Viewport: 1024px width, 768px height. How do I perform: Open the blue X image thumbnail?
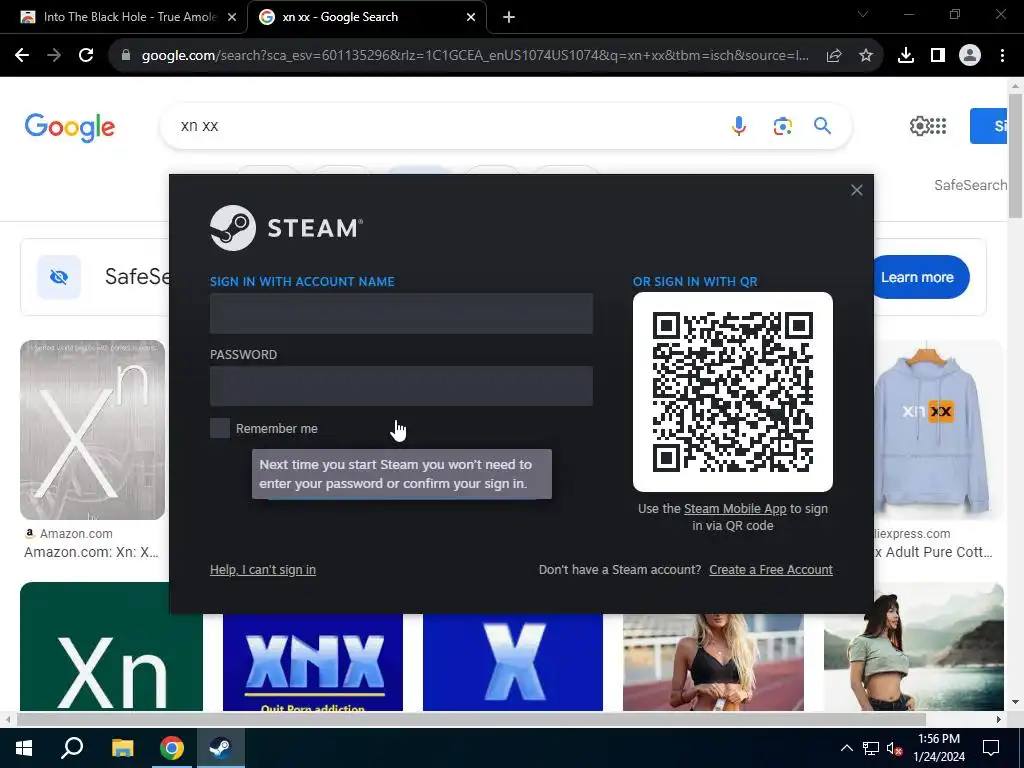coord(513,662)
